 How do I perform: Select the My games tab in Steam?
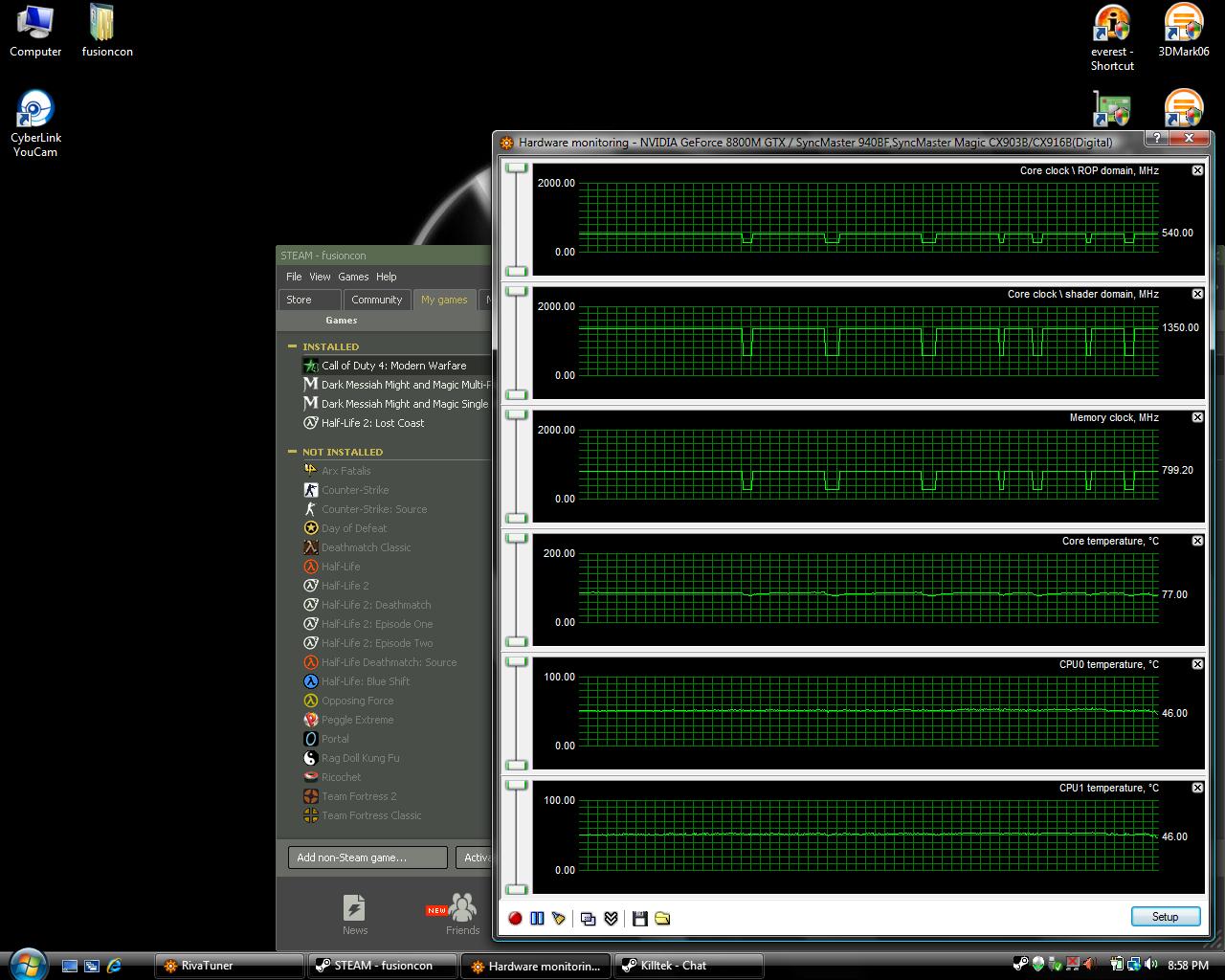point(444,300)
